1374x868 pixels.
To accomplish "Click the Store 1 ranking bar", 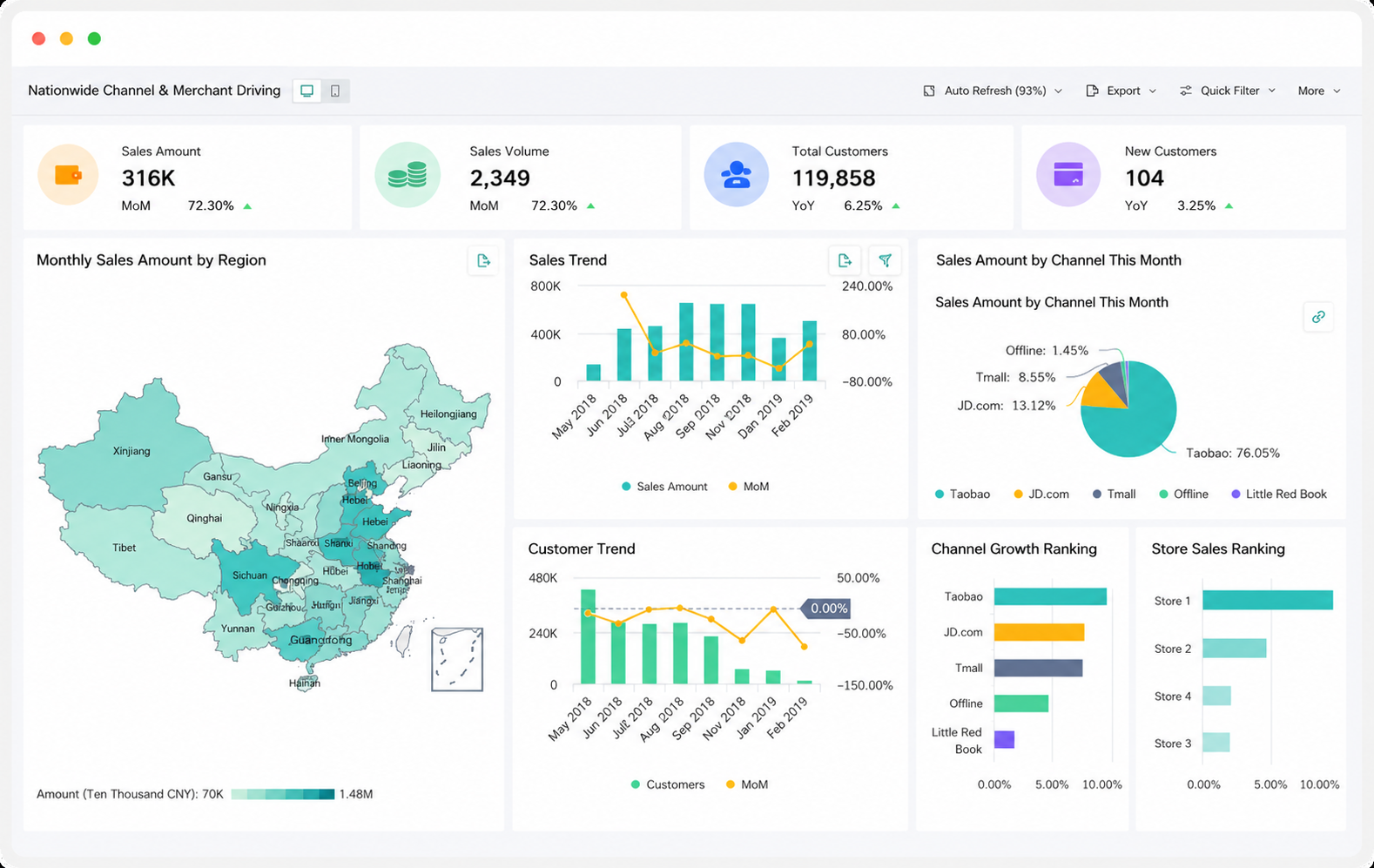I will pyautogui.click(x=1268, y=600).
